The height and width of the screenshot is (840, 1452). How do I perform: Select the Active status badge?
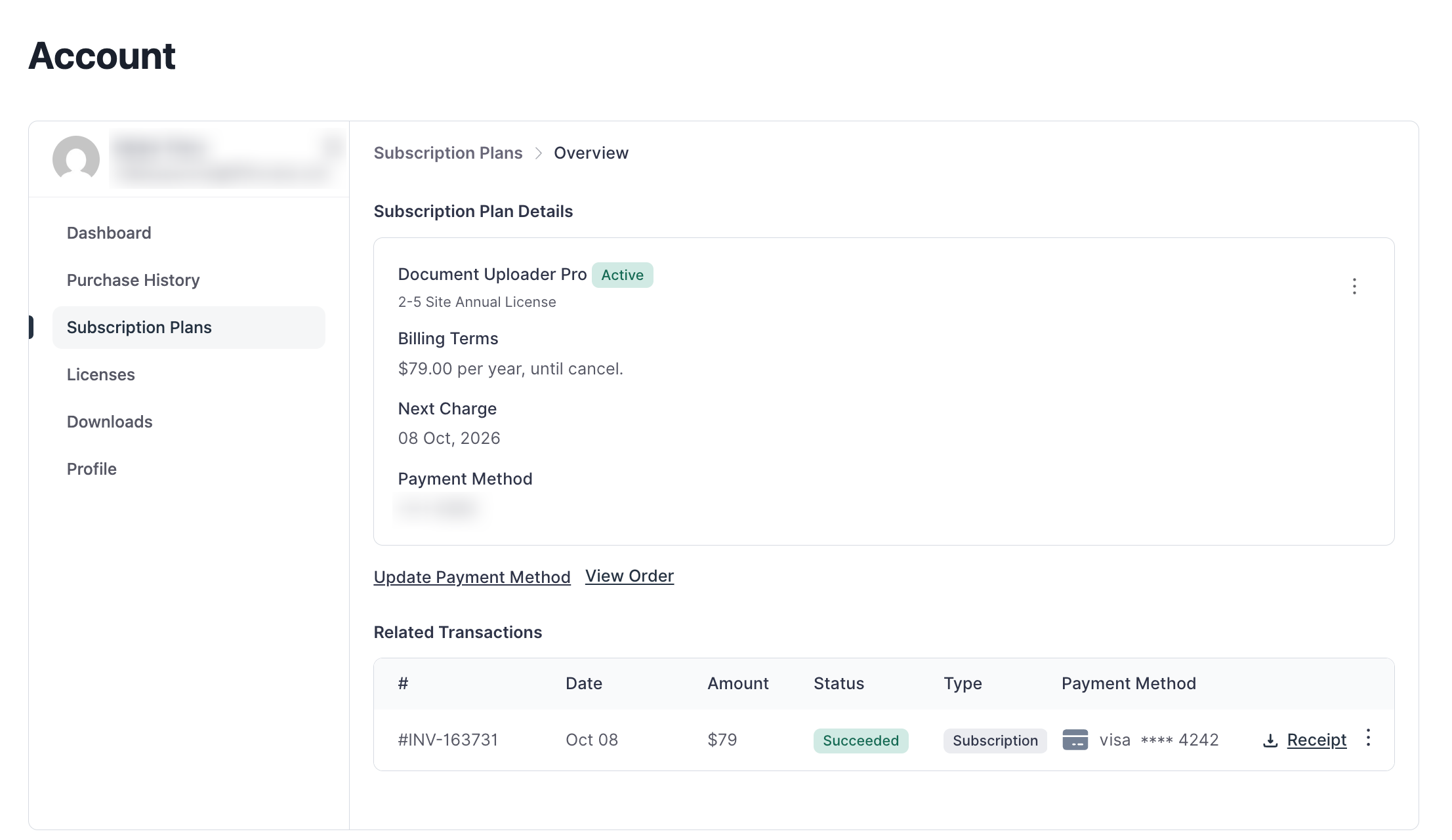tap(622, 275)
